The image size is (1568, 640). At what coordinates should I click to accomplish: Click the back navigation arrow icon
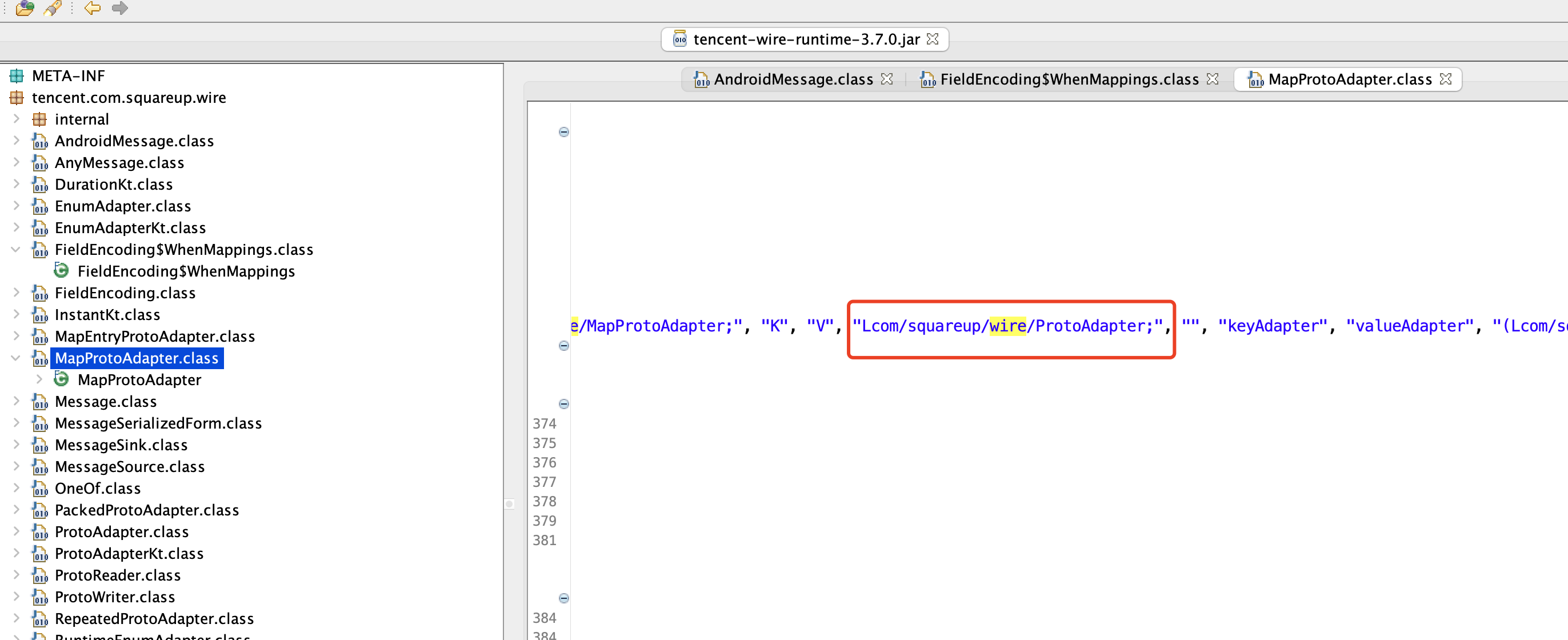pyautogui.click(x=92, y=8)
